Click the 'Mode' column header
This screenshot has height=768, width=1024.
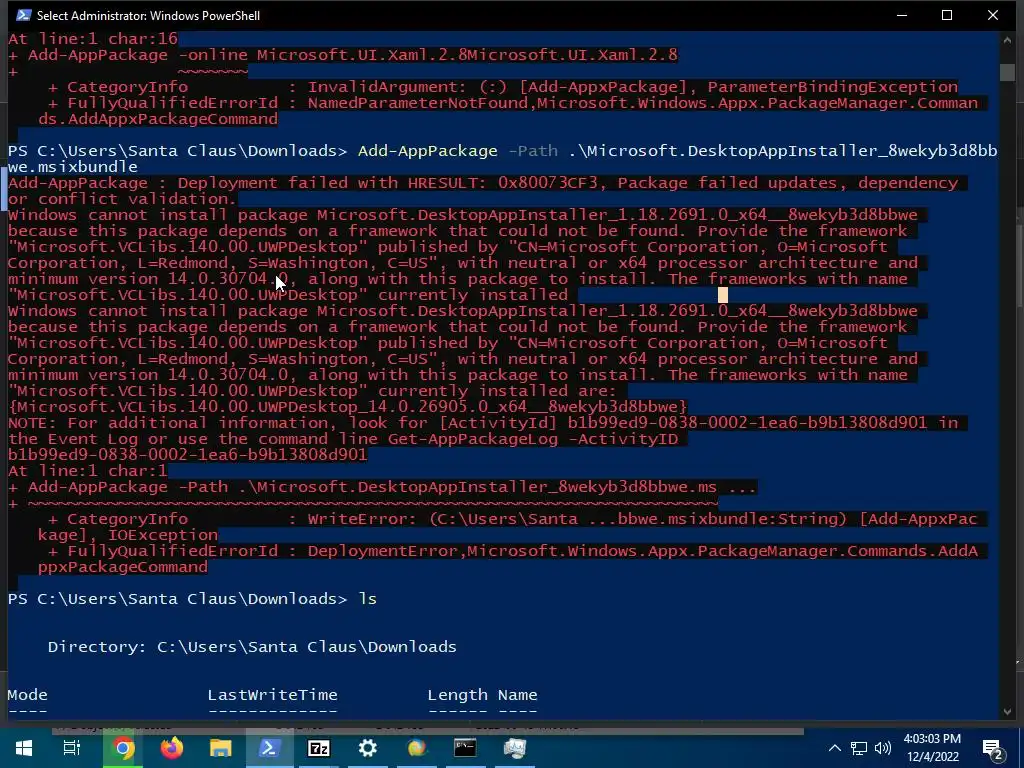pyautogui.click(x=27, y=695)
